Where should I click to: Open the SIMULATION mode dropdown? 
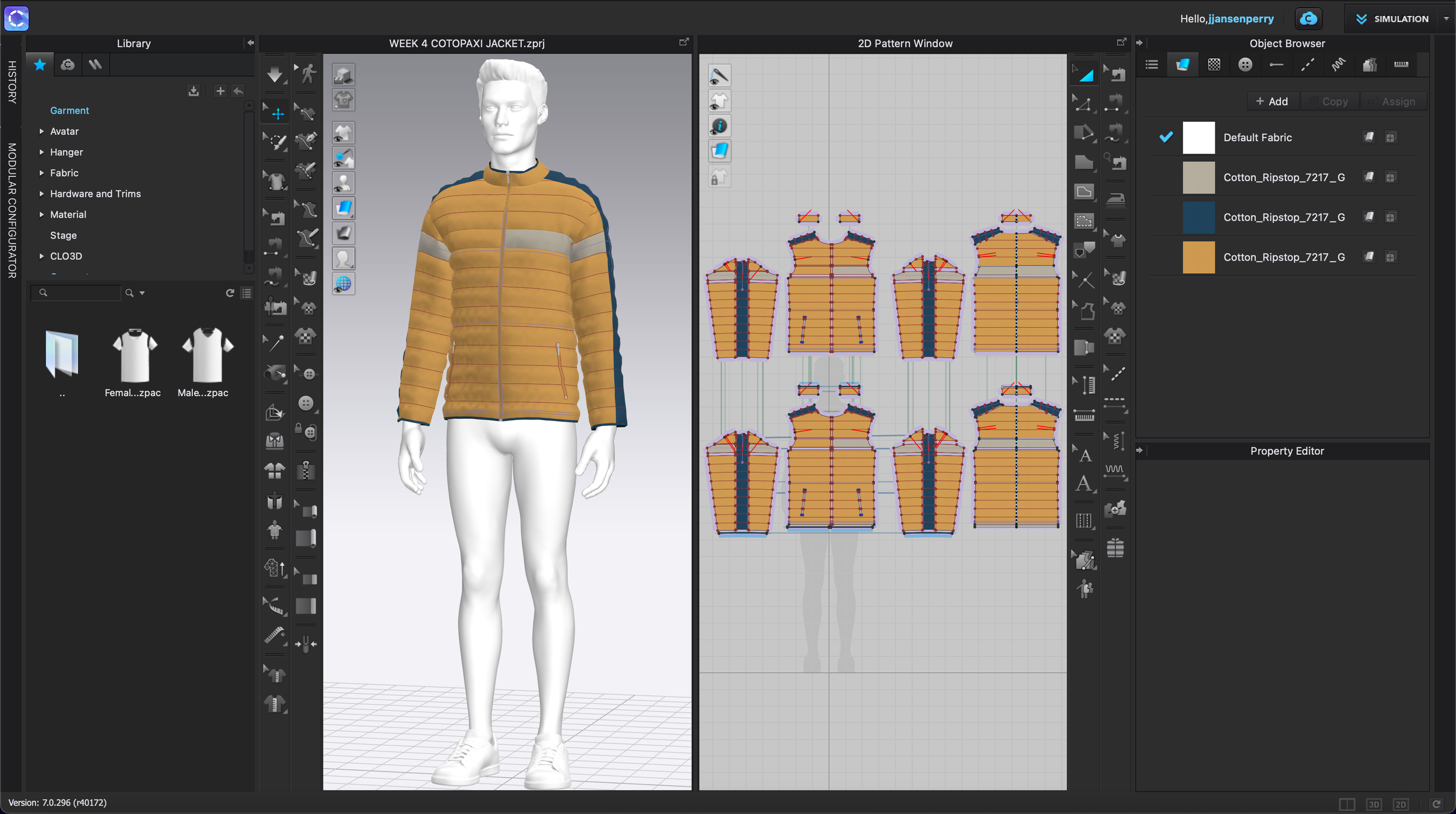click(1447, 19)
